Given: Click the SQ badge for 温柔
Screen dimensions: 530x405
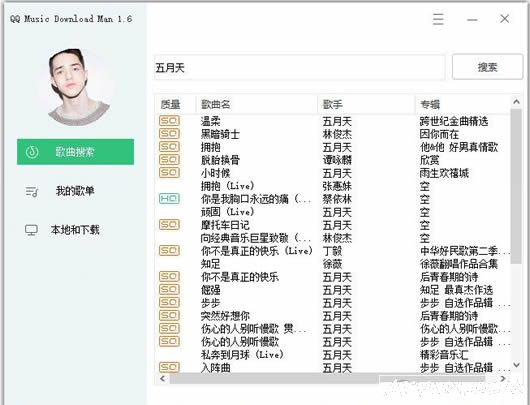Looking at the screenshot, I should (169, 121).
